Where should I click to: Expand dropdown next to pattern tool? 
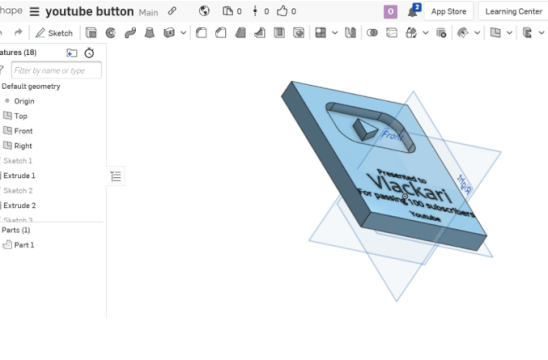click(x=335, y=33)
